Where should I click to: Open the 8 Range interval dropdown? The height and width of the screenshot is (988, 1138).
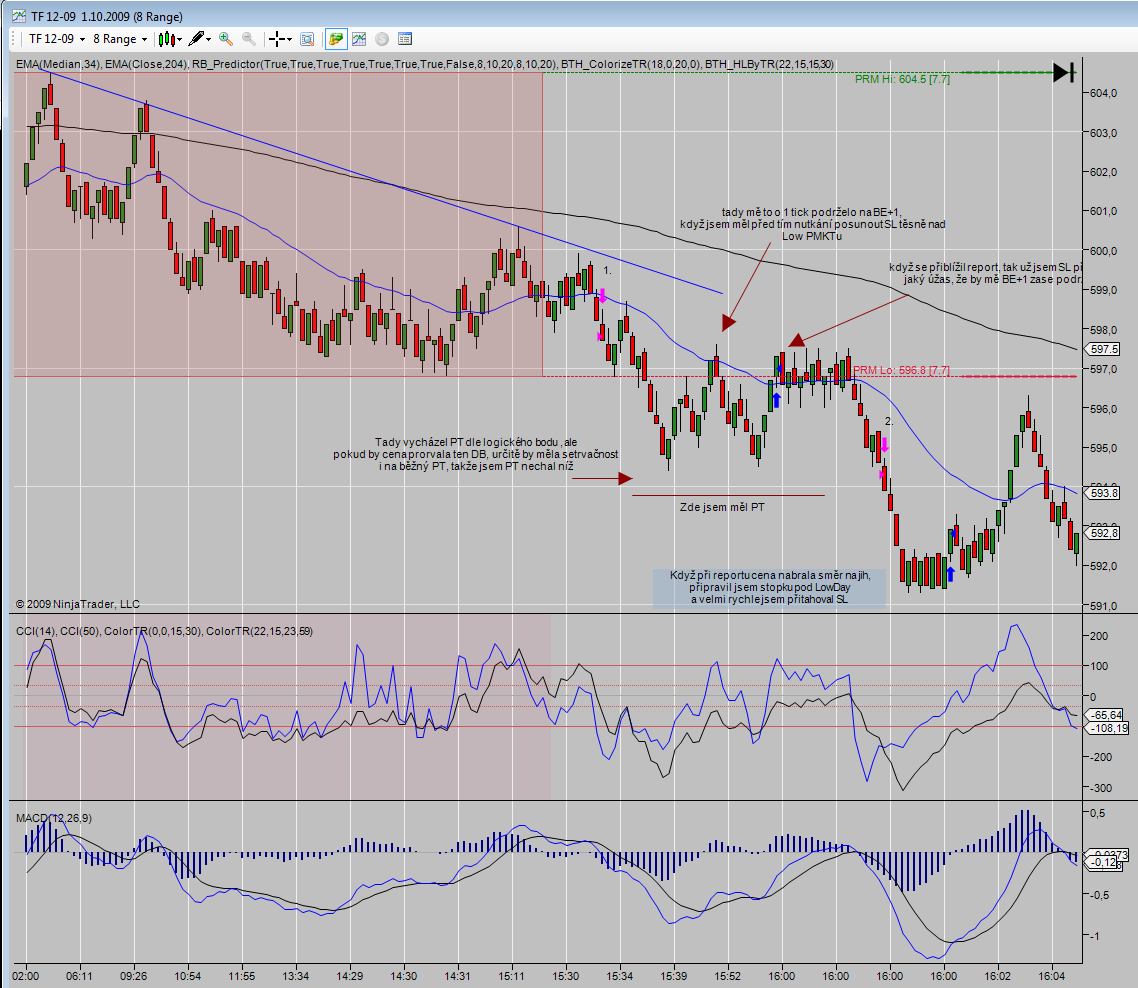click(x=119, y=39)
